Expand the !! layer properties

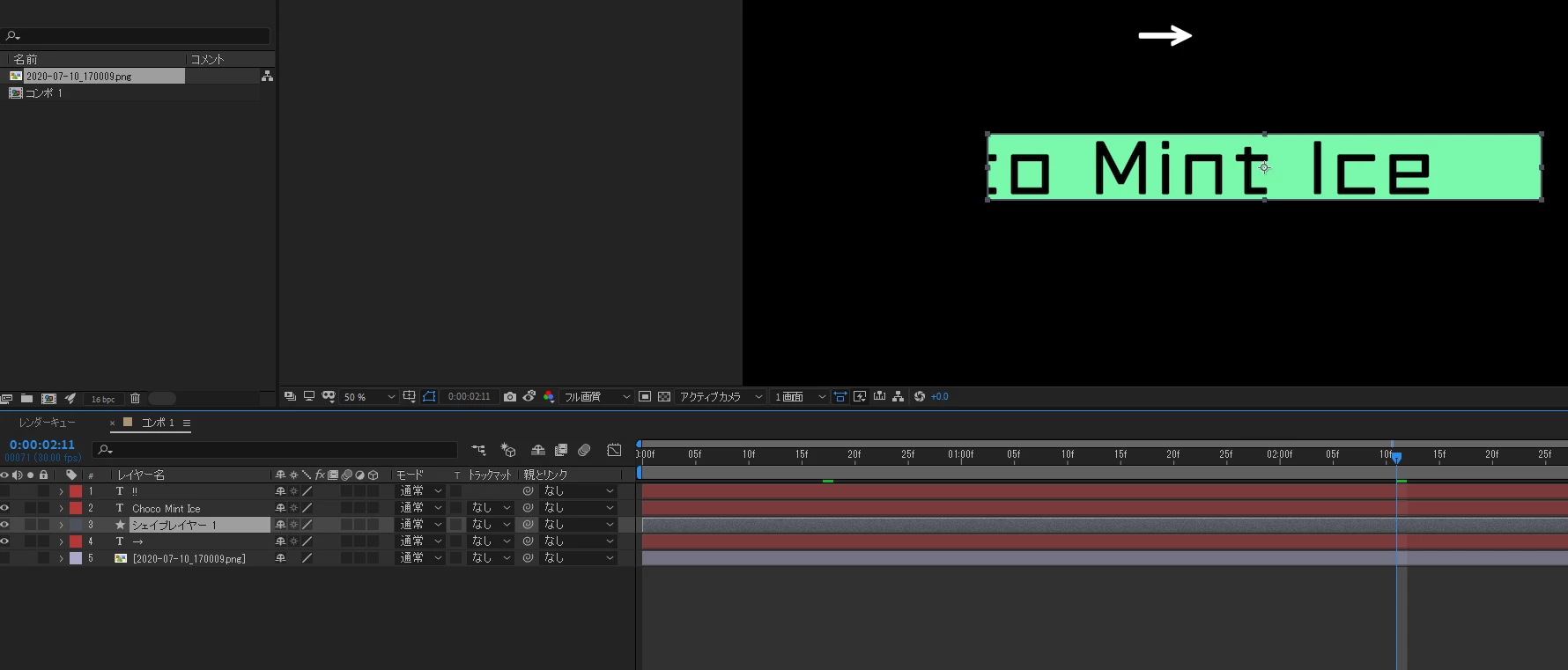61,491
